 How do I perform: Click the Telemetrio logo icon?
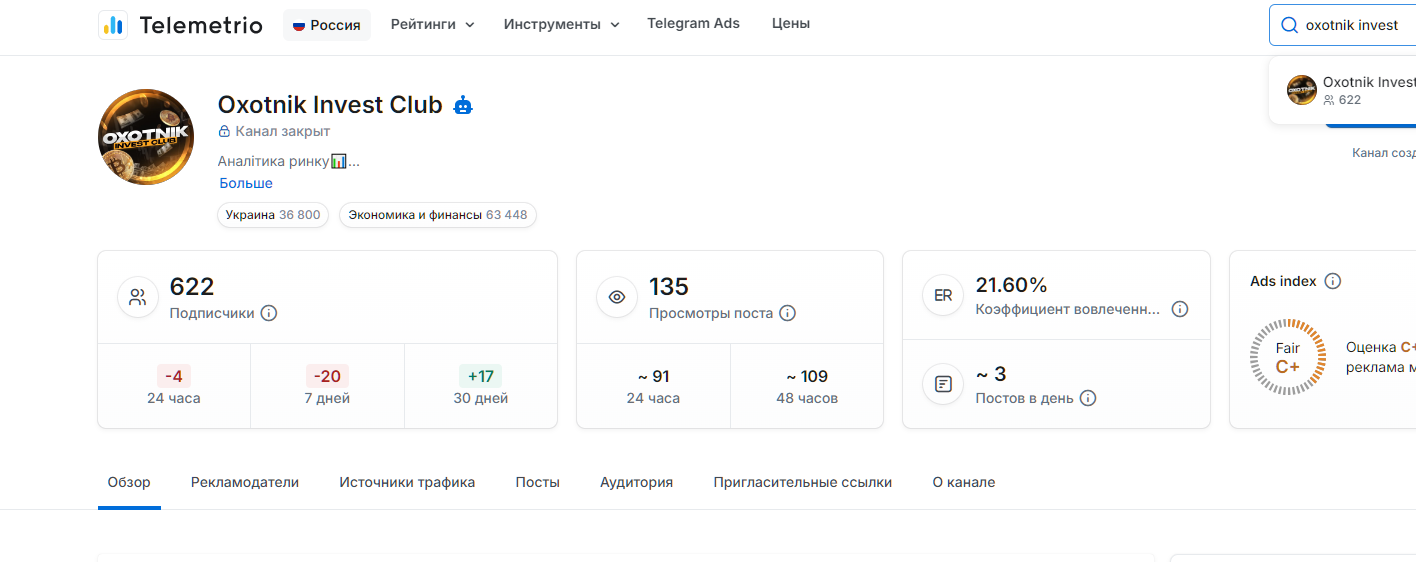pos(113,25)
